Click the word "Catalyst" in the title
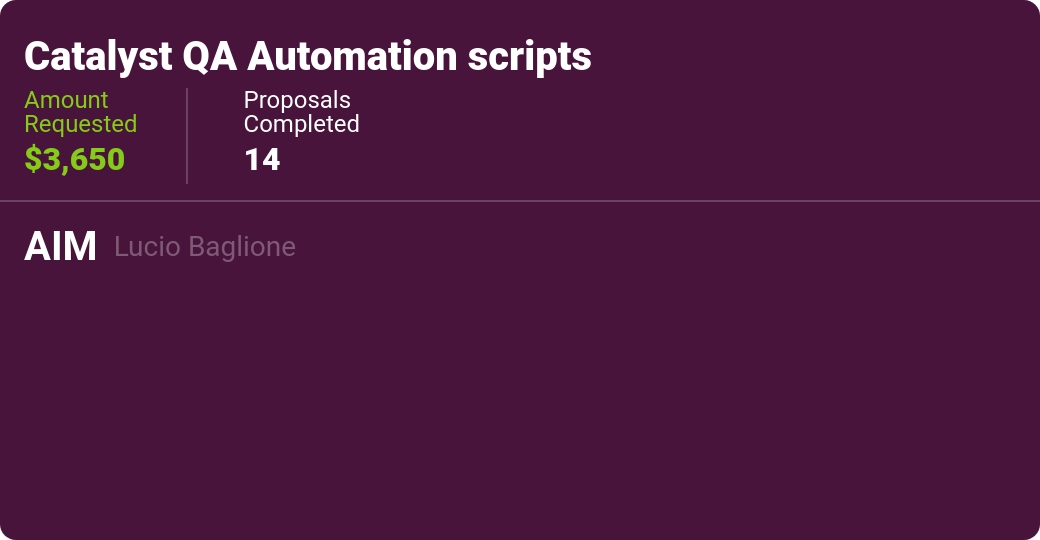The width and height of the screenshot is (1040, 540). click(97, 57)
